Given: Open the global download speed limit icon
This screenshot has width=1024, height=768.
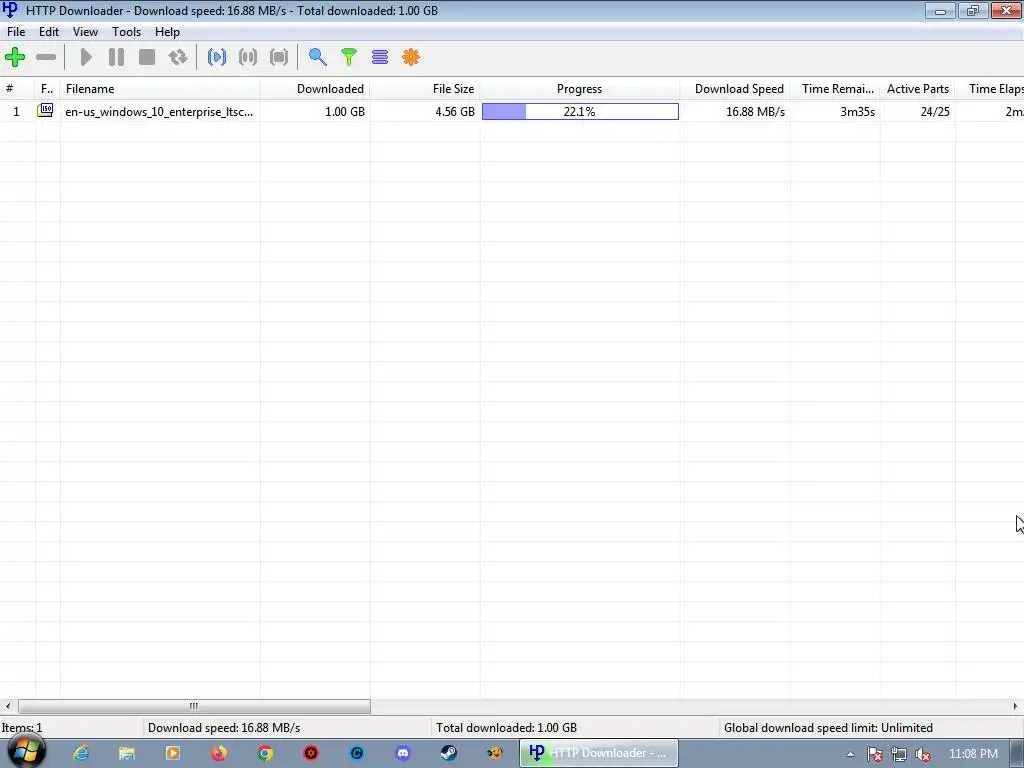Looking at the screenshot, I should point(379,57).
